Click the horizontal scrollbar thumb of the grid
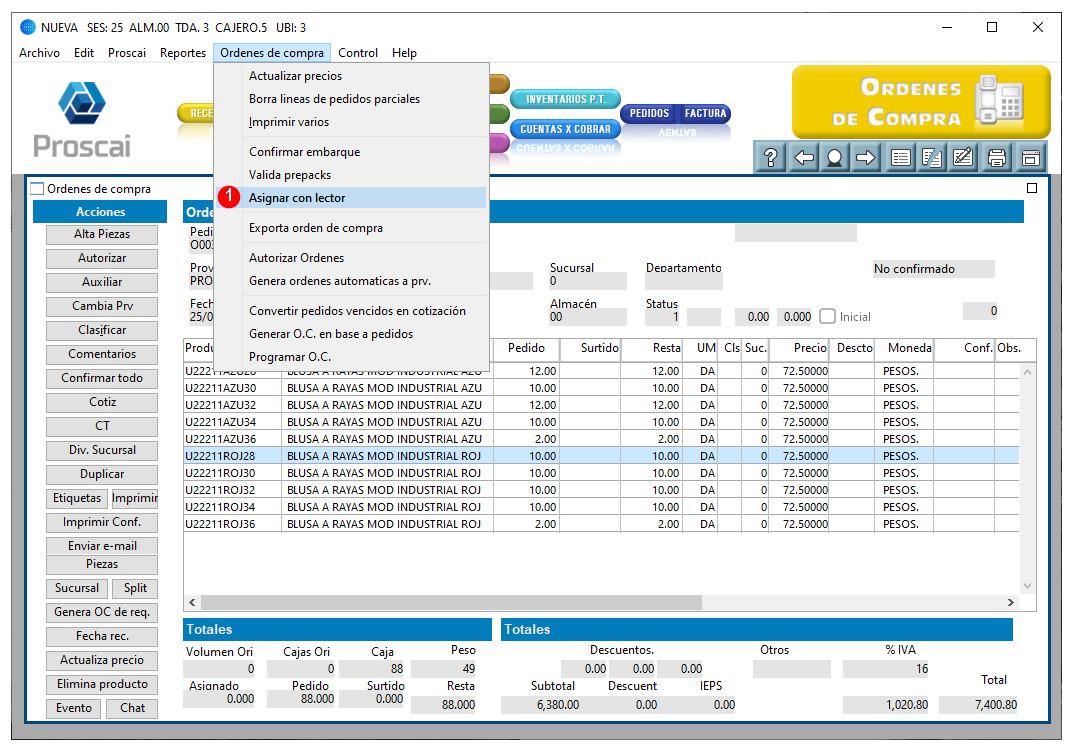Image resolution: width=1071 pixels, height=746 pixels. point(451,603)
